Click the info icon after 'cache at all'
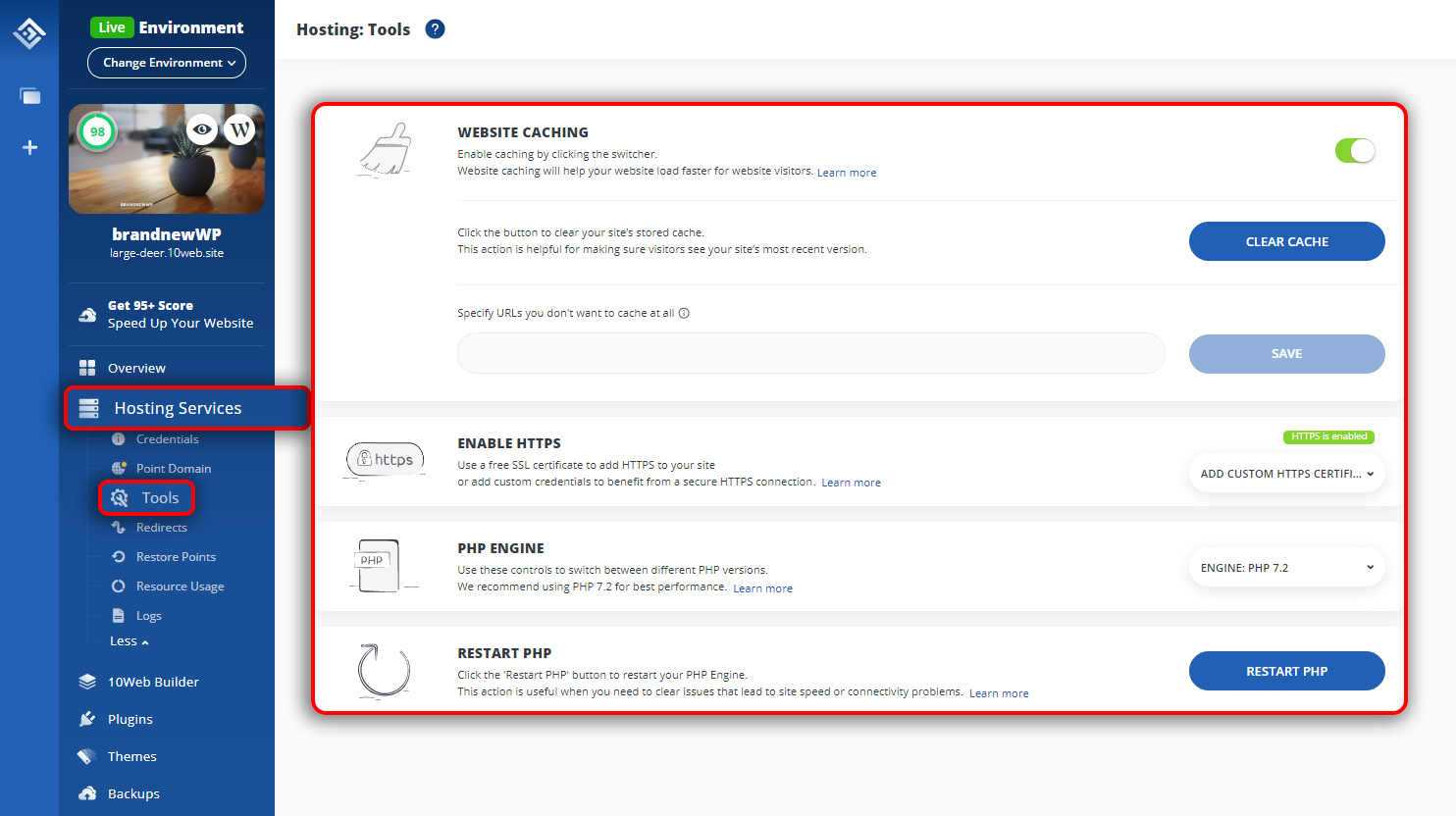 pyautogui.click(x=684, y=314)
